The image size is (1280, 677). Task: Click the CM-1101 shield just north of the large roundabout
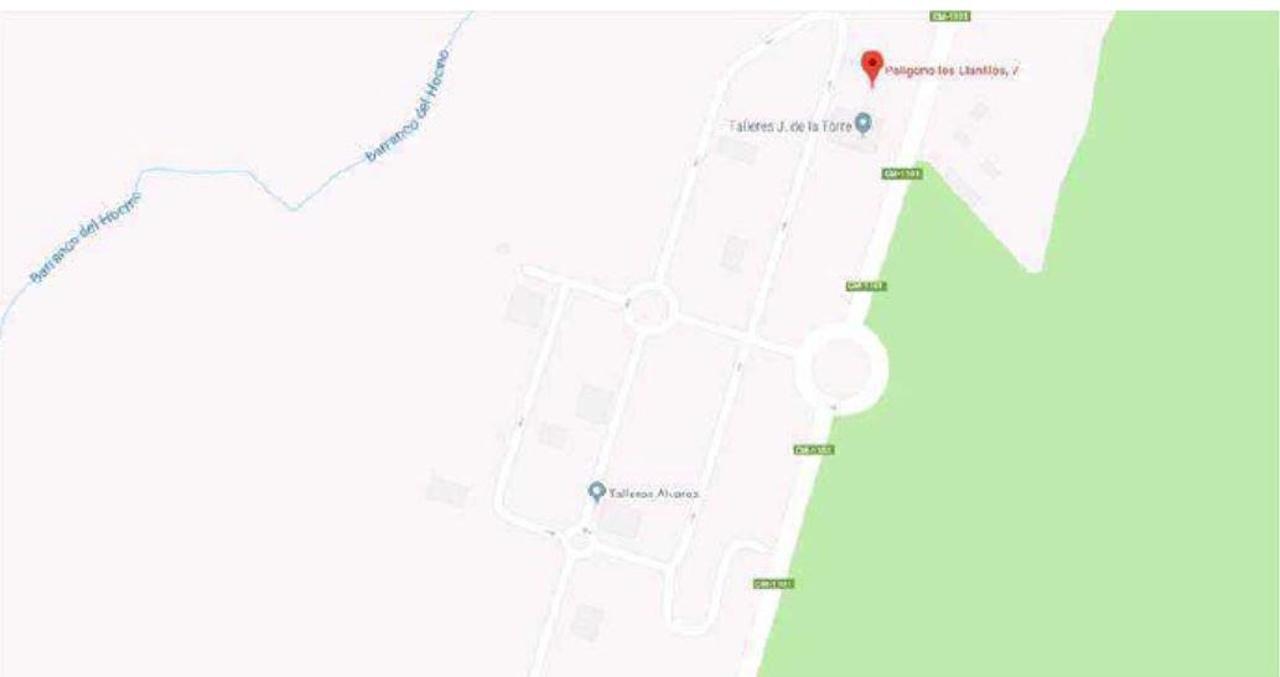coord(867,286)
